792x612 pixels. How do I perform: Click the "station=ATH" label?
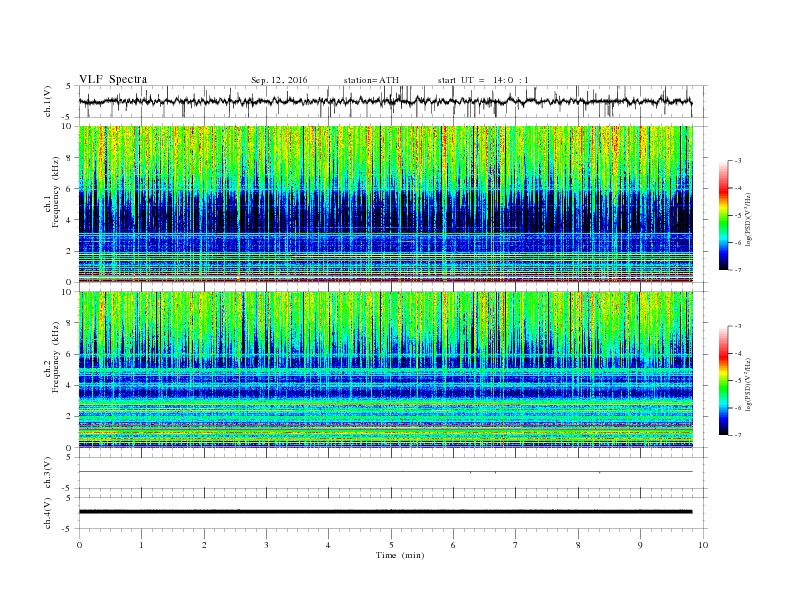(x=371, y=80)
